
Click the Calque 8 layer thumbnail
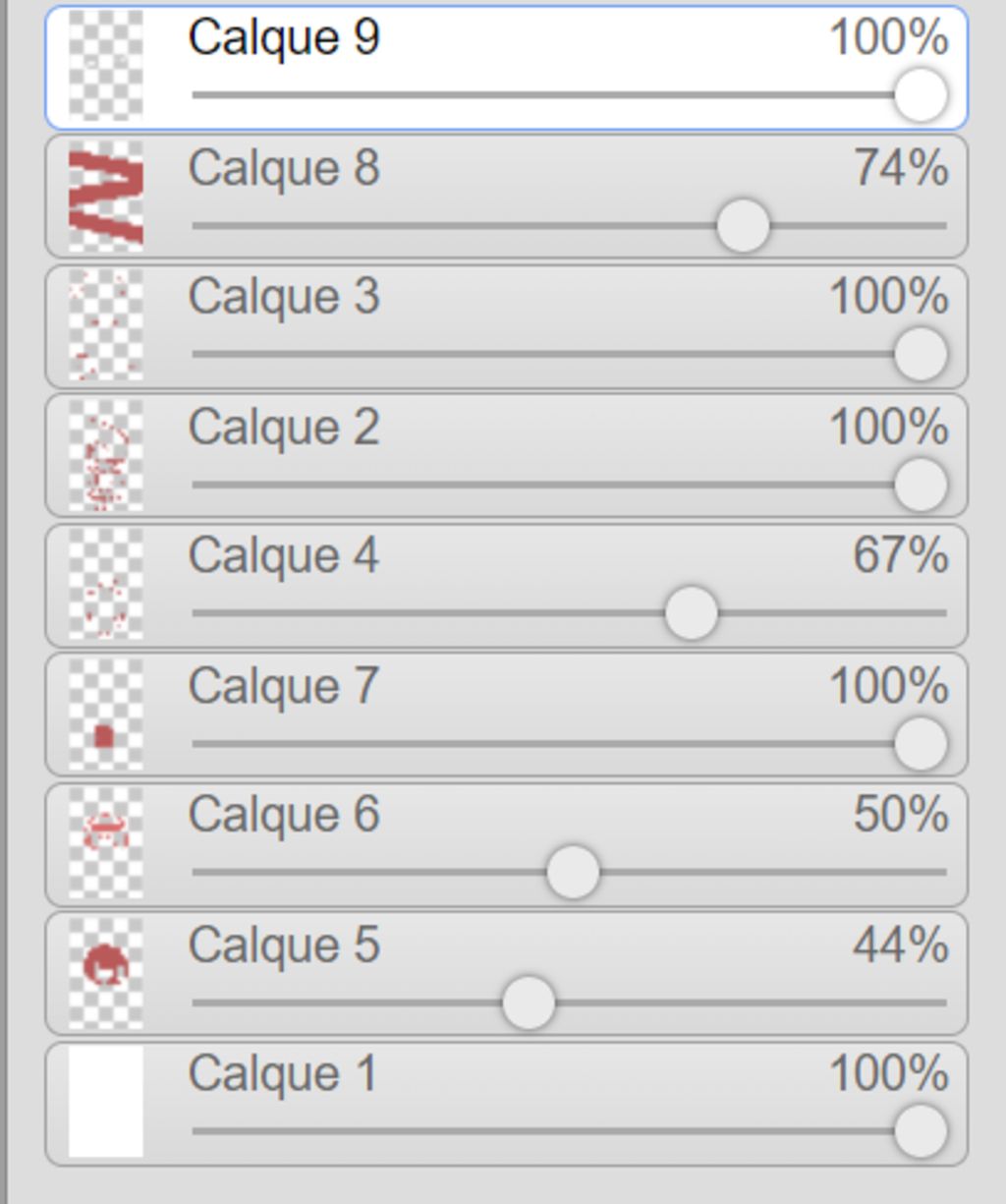click(x=106, y=197)
